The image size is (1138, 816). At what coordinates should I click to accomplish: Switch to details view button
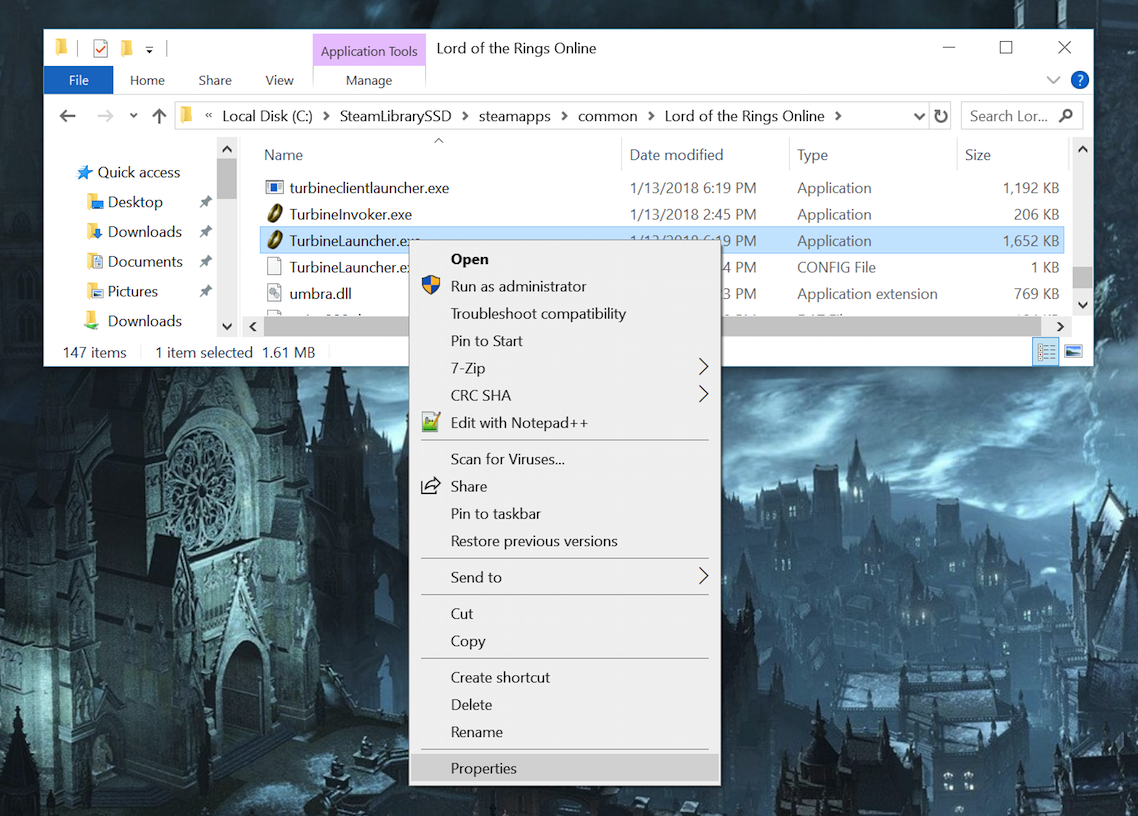click(x=1046, y=352)
